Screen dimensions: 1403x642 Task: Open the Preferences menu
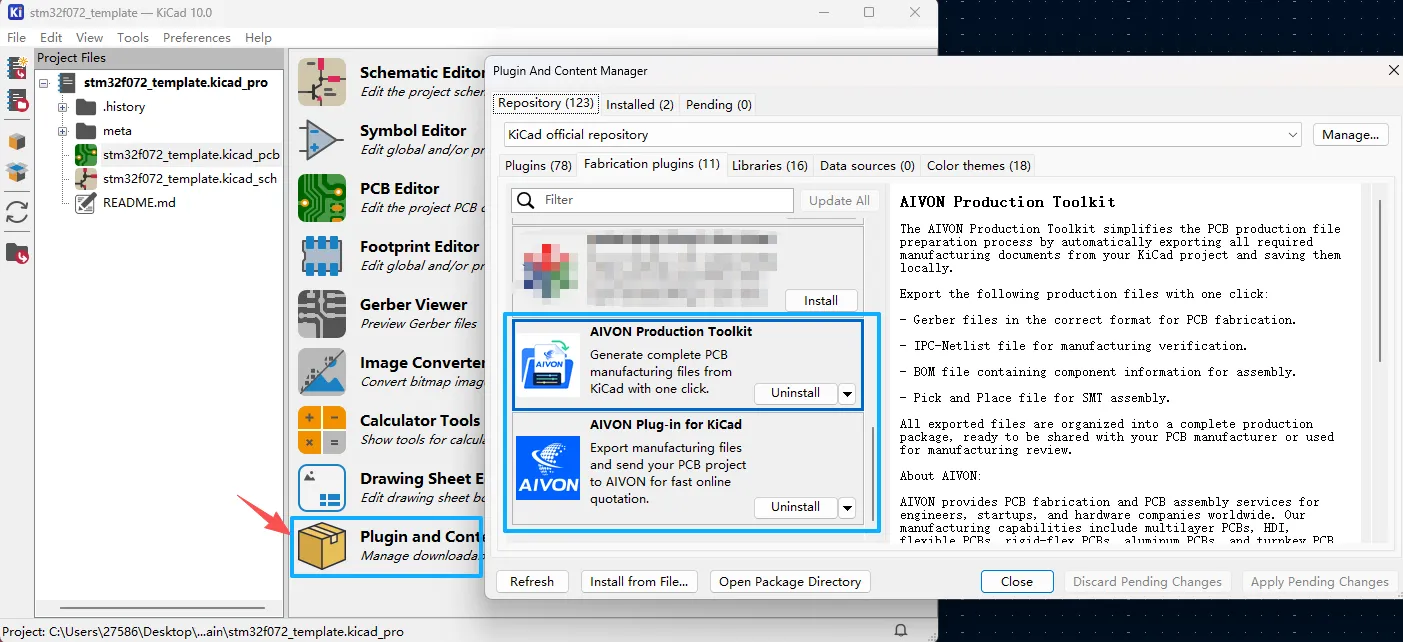[x=197, y=37]
